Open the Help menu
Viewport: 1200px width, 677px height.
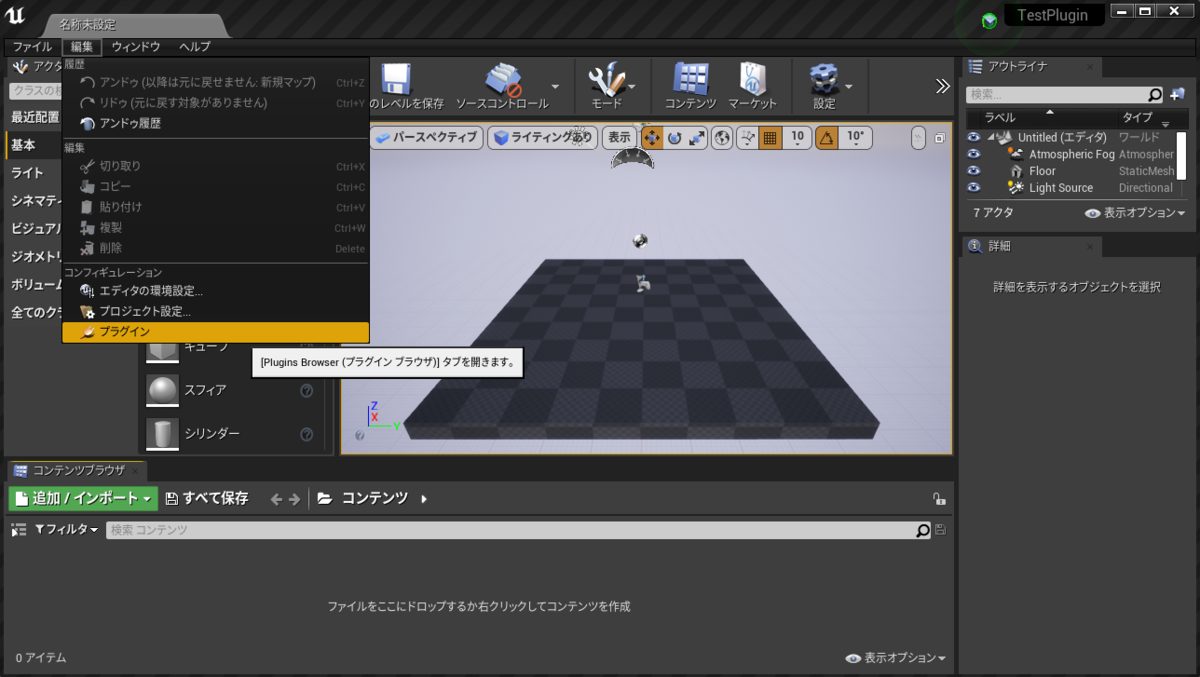[195, 47]
